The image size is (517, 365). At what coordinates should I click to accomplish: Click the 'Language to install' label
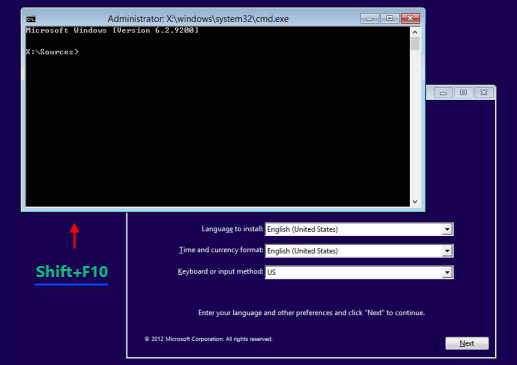tap(232, 229)
